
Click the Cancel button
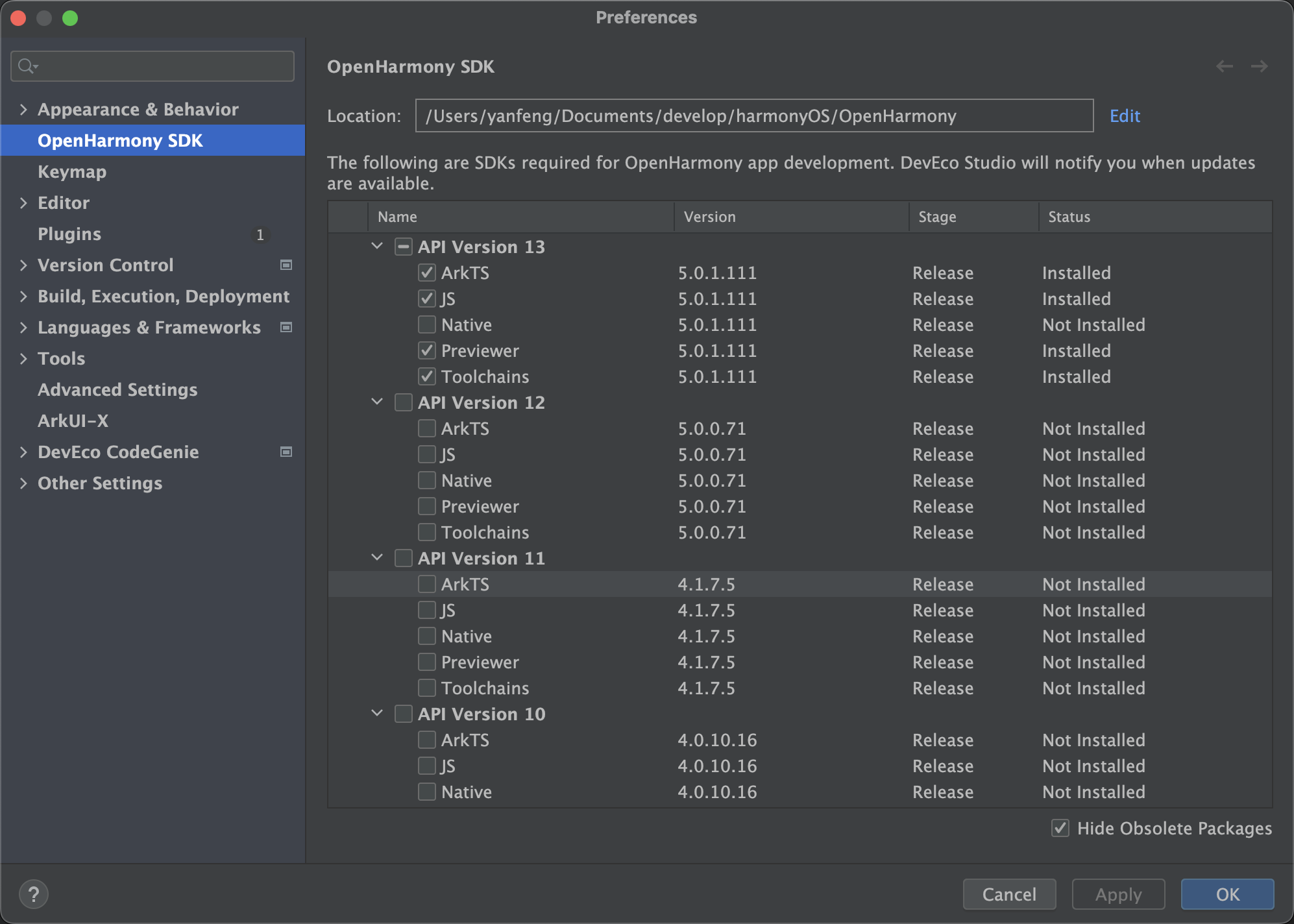click(1009, 894)
